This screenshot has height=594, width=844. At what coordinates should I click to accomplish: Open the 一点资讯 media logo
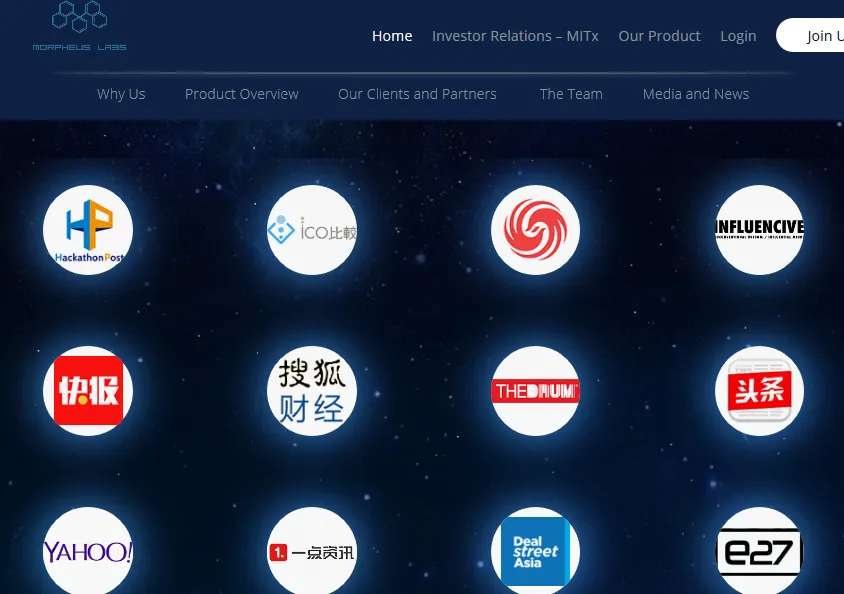(312, 551)
